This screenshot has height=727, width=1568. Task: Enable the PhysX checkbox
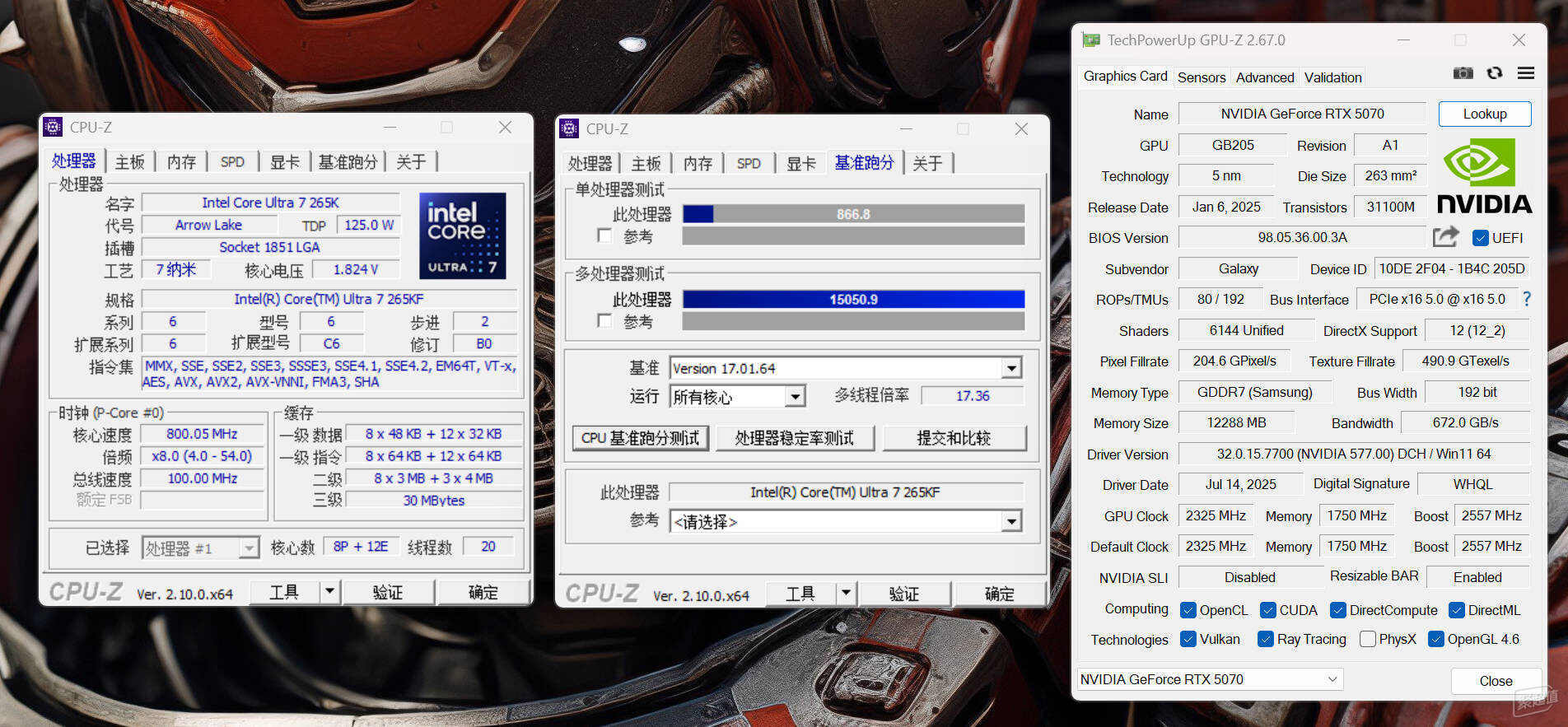[x=1368, y=639]
